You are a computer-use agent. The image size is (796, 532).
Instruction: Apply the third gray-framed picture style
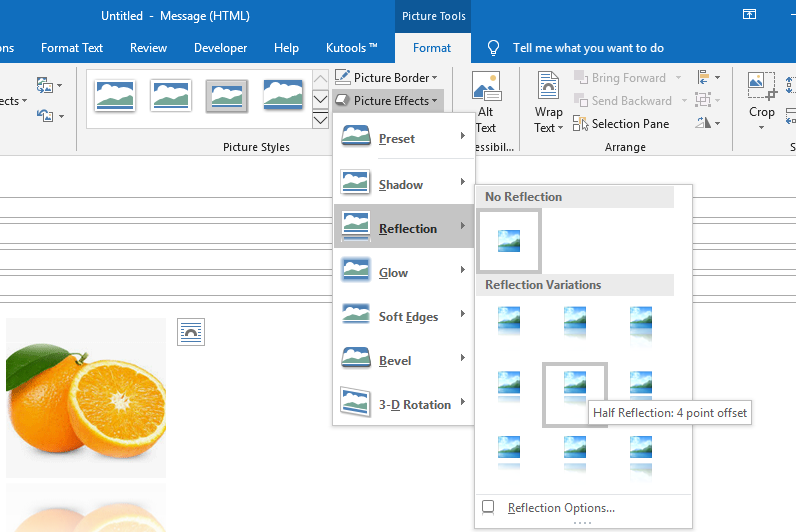point(227,95)
